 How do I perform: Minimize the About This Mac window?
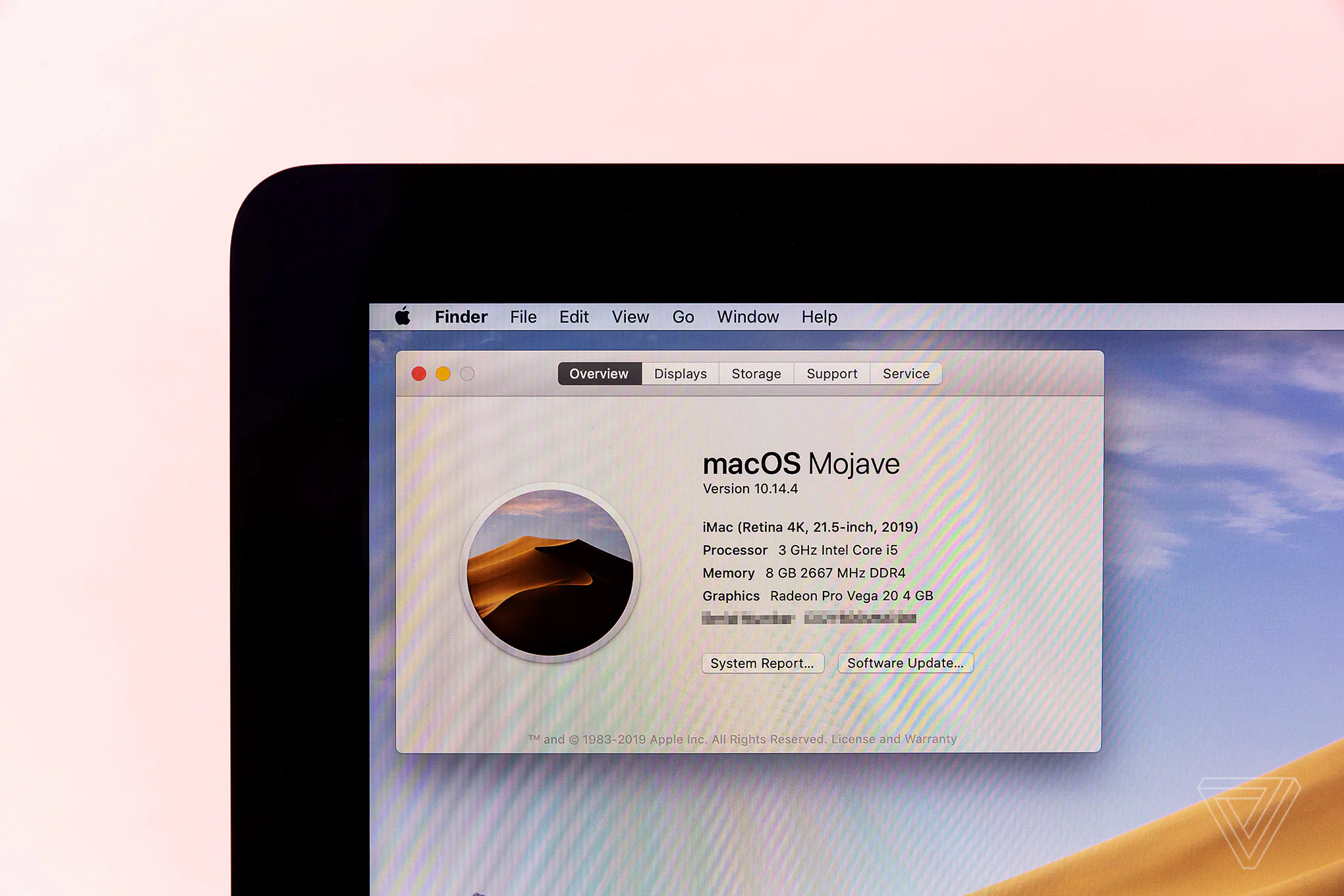443,374
